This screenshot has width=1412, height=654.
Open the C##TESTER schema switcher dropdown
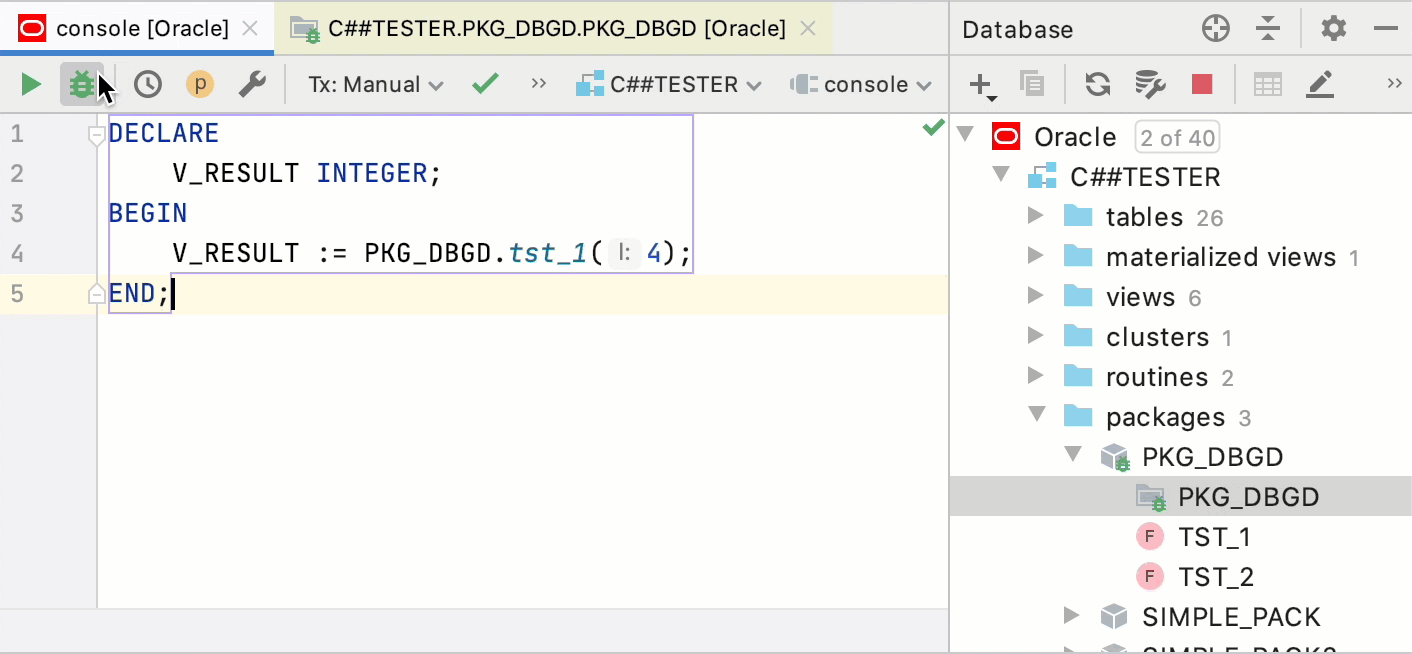(x=669, y=84)
